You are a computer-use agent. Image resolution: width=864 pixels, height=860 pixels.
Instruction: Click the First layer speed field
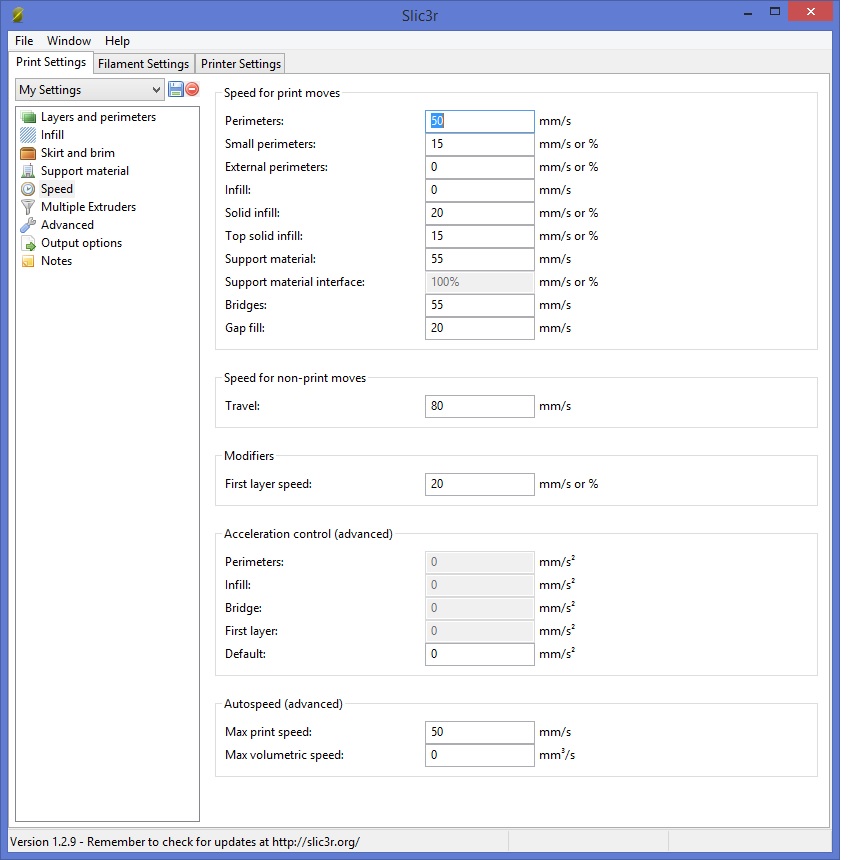click(x=479, y=484)
